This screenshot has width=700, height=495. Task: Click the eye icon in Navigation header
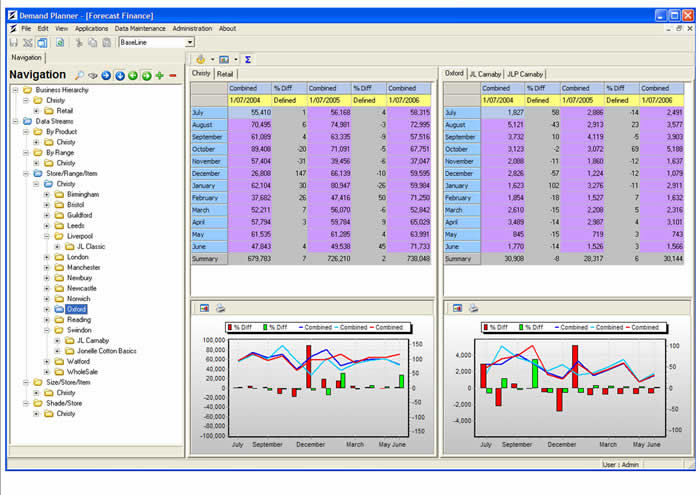tap(92, 75)
